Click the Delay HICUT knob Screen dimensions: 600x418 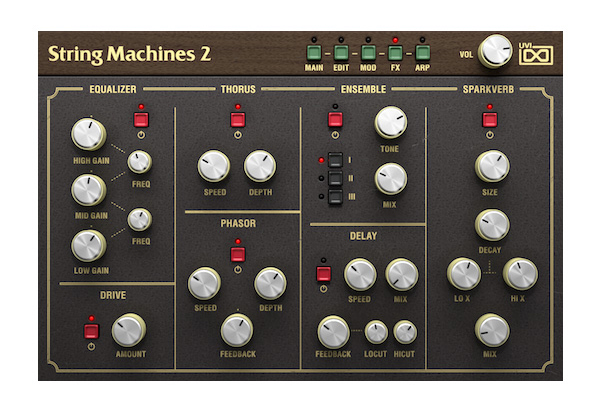pyautogui.click(x=405, y=332)
